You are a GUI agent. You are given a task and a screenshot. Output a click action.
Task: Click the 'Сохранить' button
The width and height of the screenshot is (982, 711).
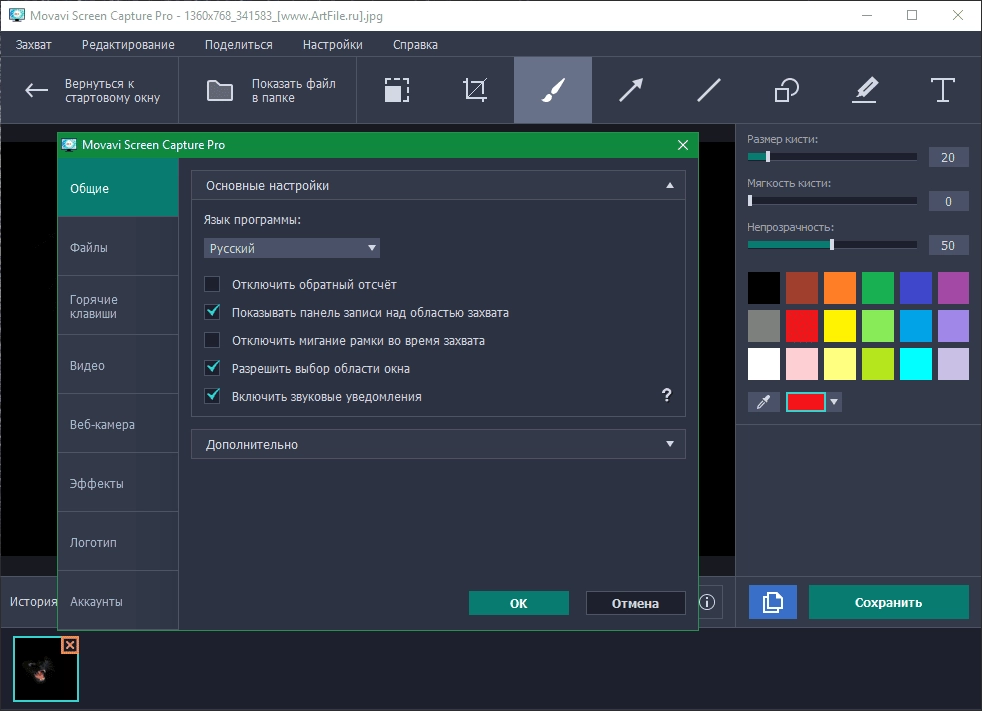tap(889, 602)
